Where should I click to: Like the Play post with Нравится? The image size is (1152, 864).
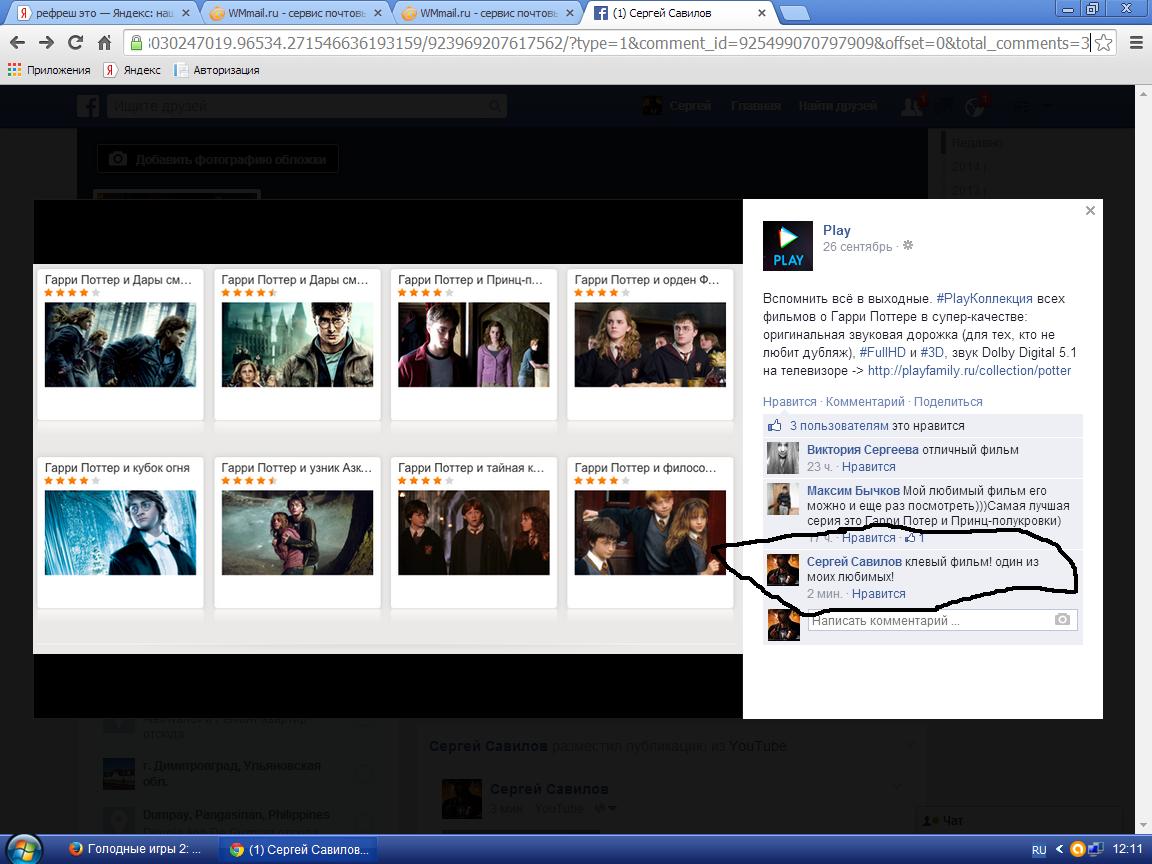790,402
